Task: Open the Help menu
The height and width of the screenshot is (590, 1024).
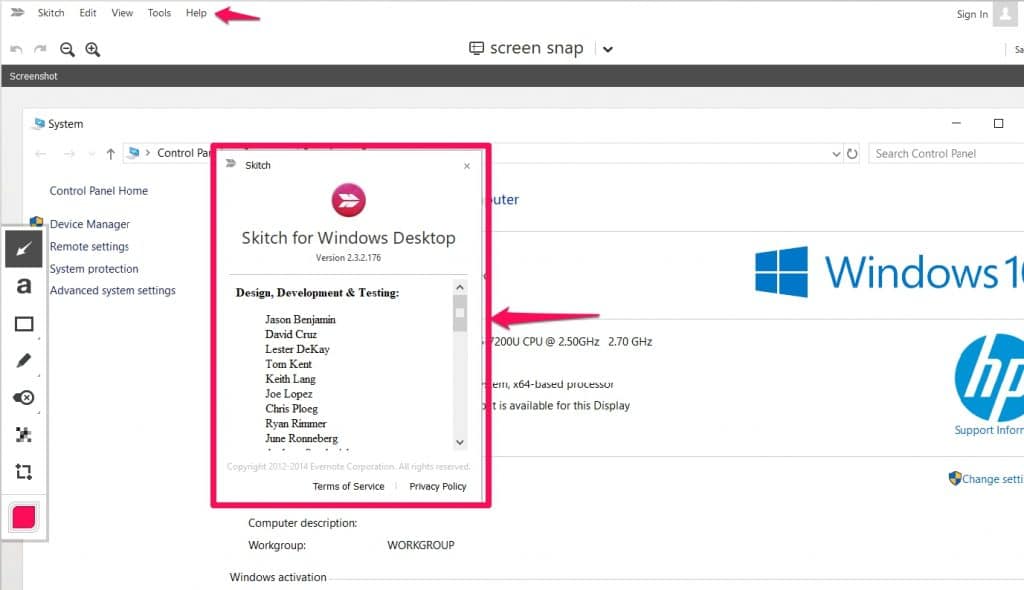Action: pos(196,12)
